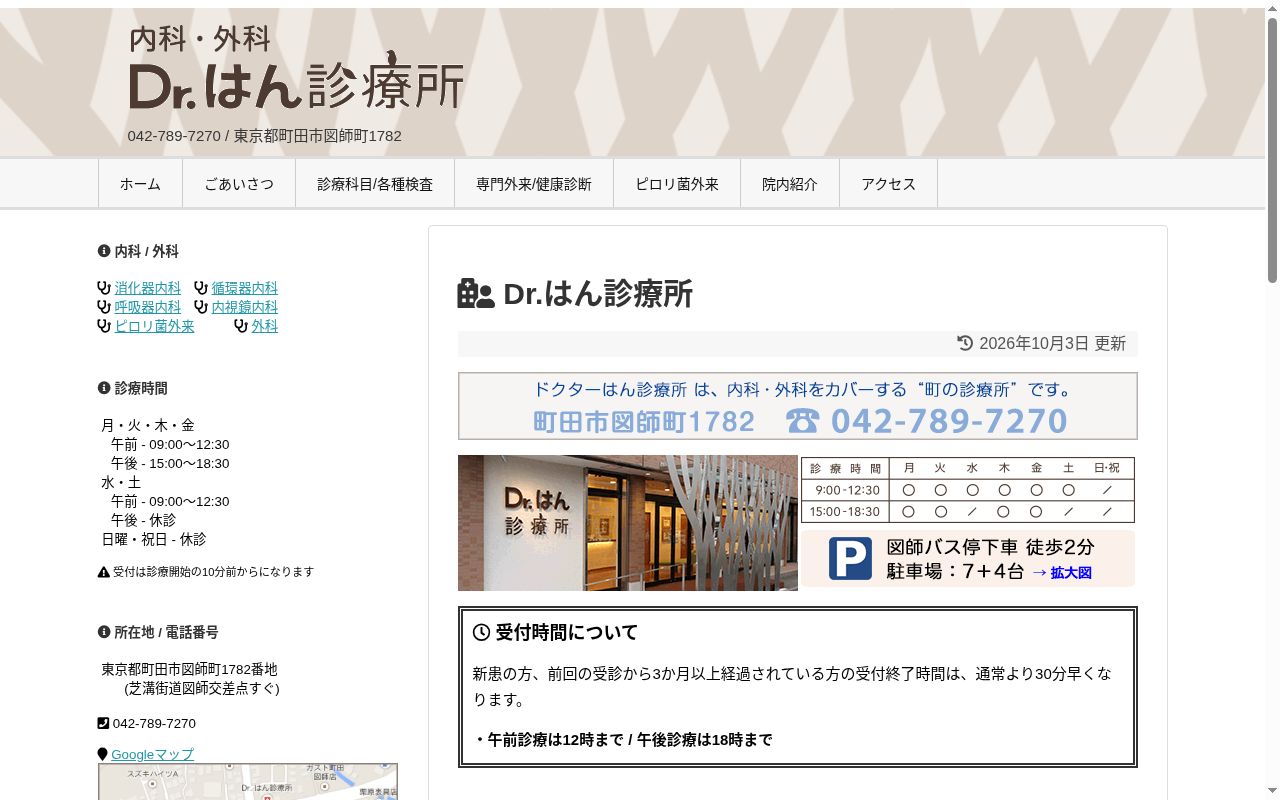Click stethoscope icon beside 呼吸器内科
The width and height of the screenshot is (1280, 800).
click(104, 307)
